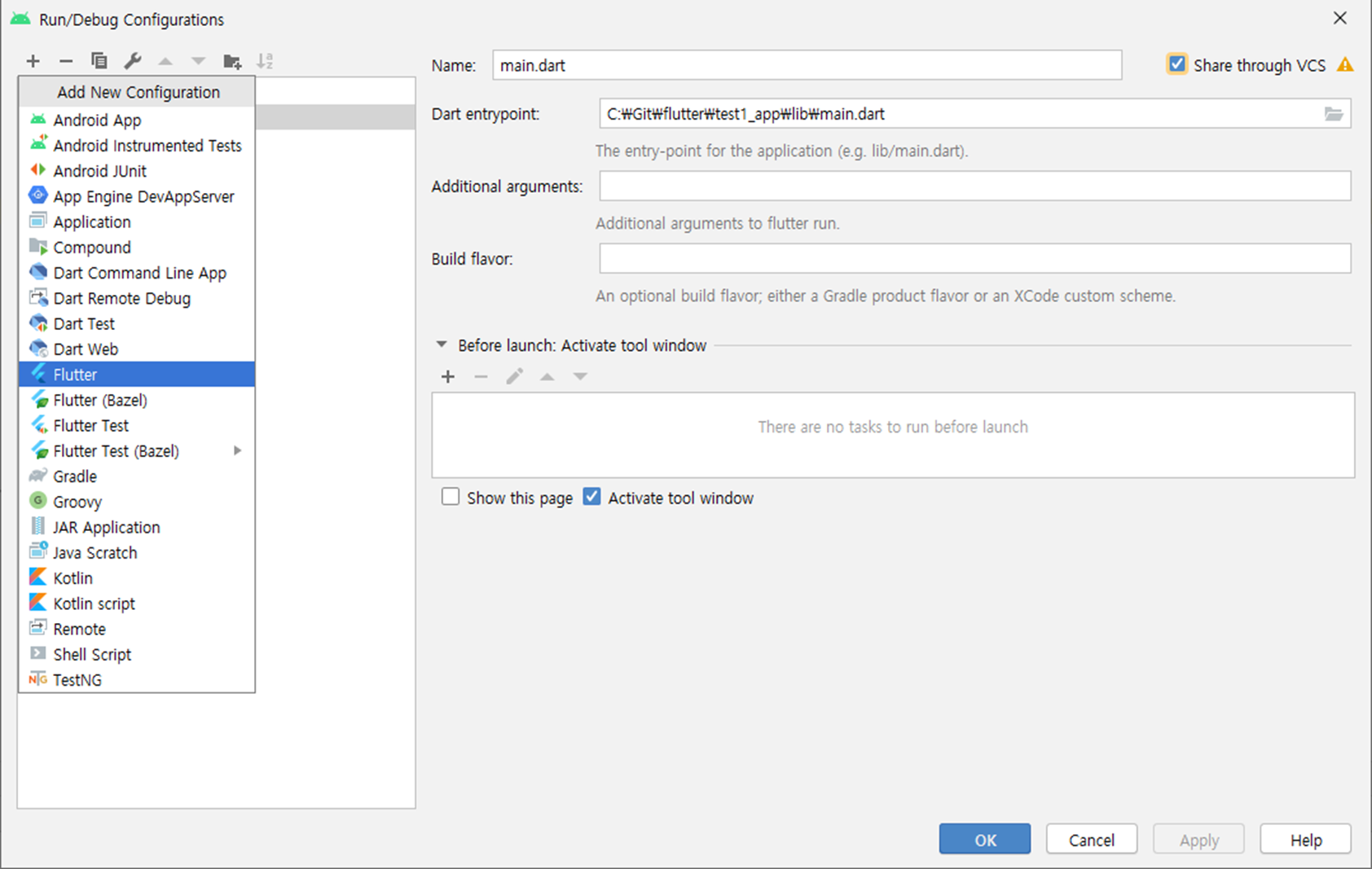
Task: Click the Sort Configurations alphabetically icon
Action: click(265, 61)
